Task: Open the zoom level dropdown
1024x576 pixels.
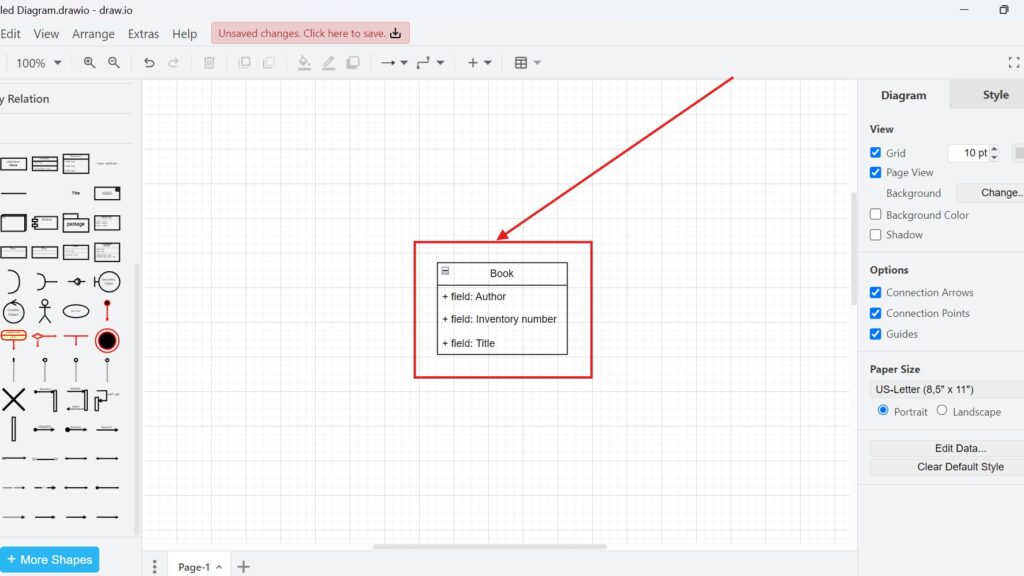Action: coord(38,62)
